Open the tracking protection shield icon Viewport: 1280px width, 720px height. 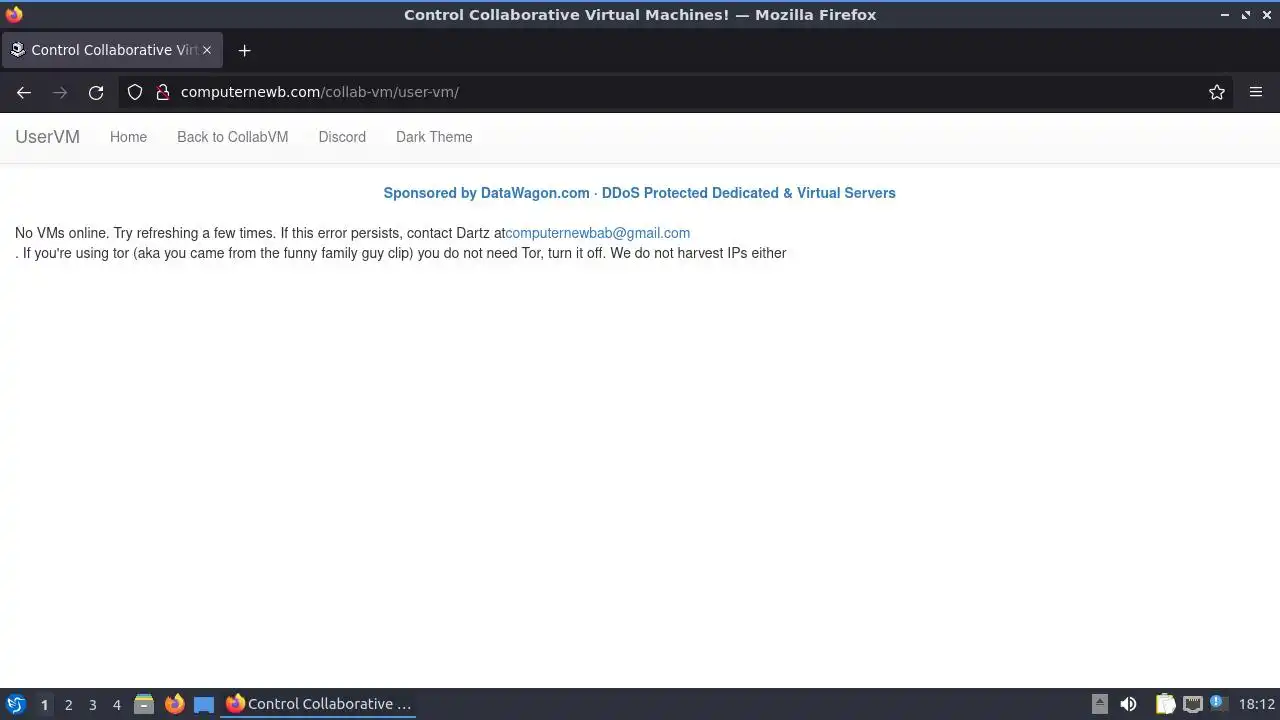(x=135, y=92)
